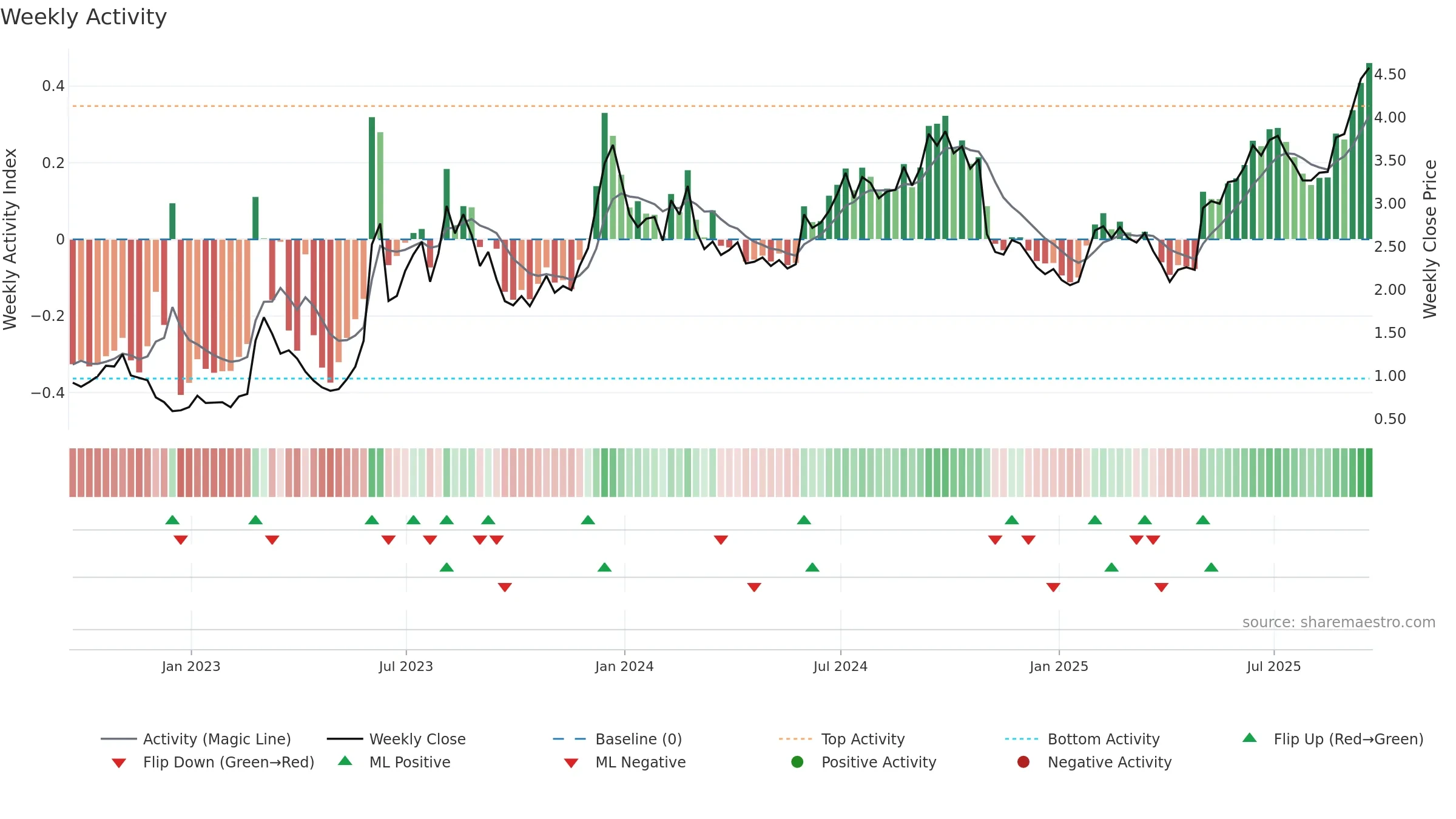Click the 'Jan 2025' x-axis label
1456x819 pixels.
1059,666
